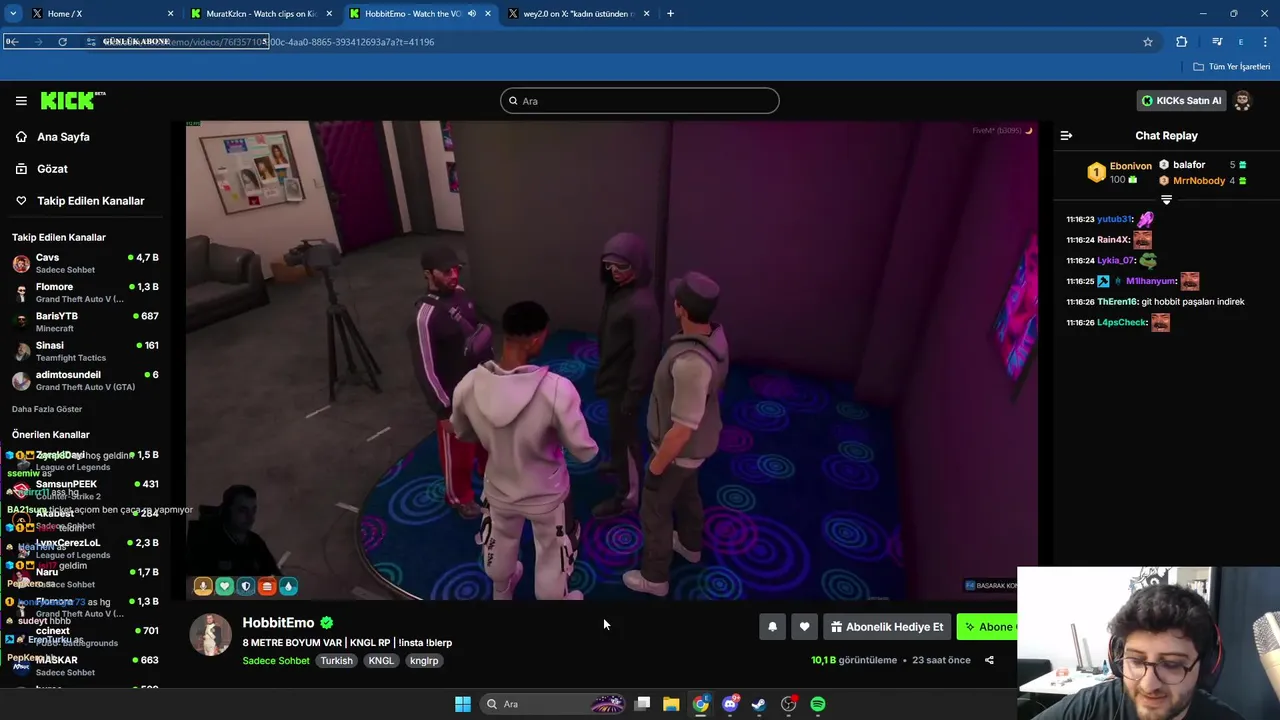
Task: Select the KNGL tag
Action: [x=381, y=661]
